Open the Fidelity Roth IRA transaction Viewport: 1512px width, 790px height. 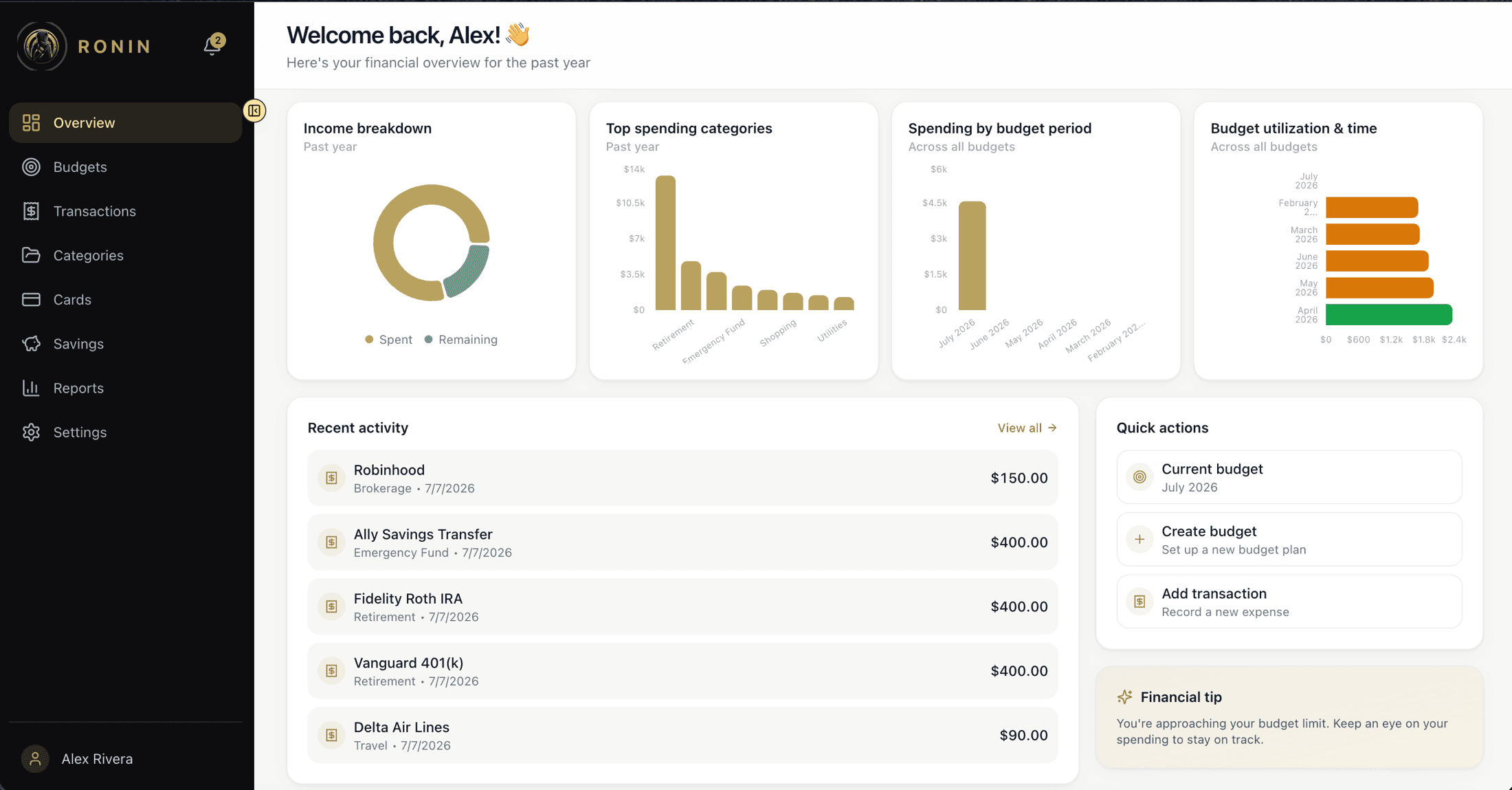(x=682, y=606)
